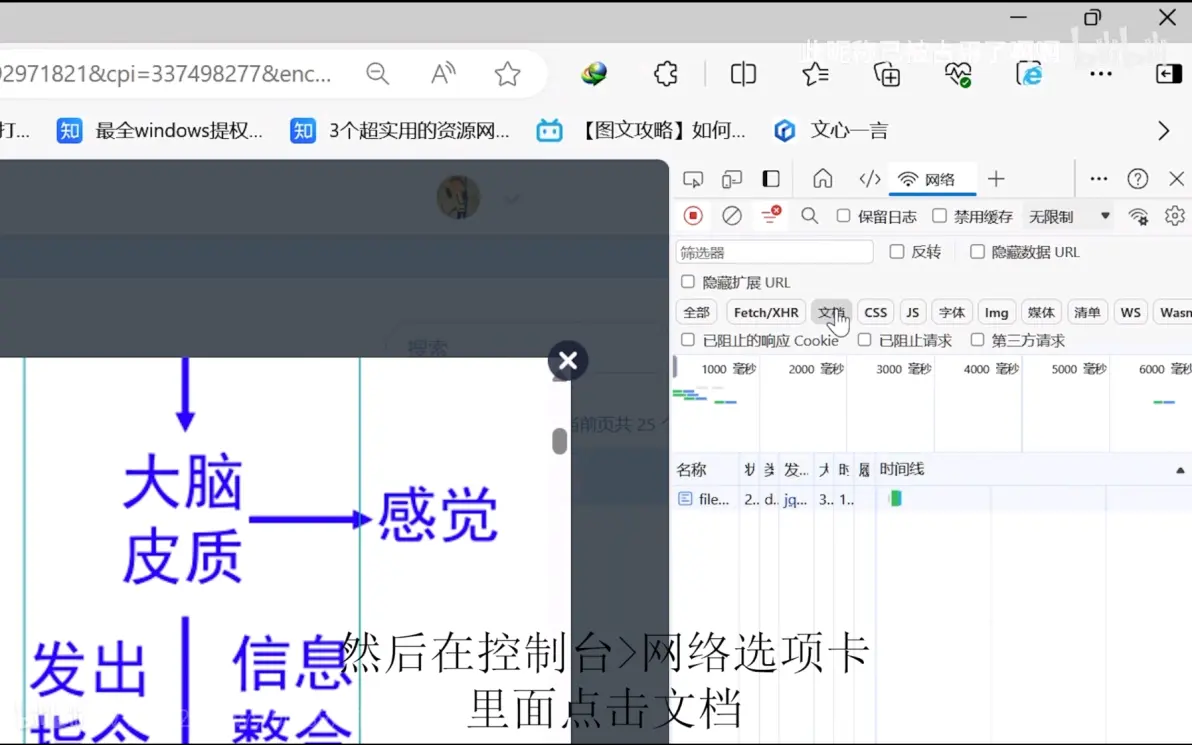
Task: Open the 文心一言 bookmark
Action: 831,131
